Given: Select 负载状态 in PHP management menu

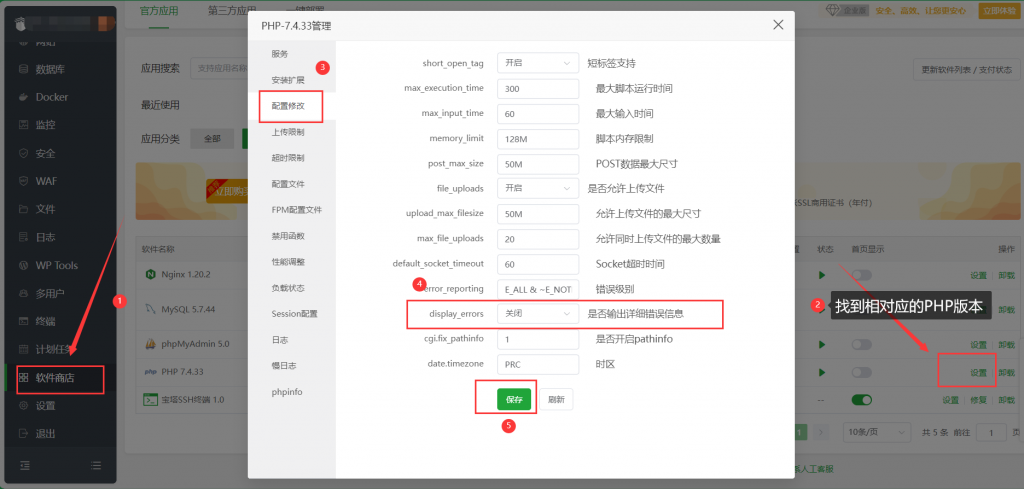Looking at the screenshot, I should click(x=287, y=288).
